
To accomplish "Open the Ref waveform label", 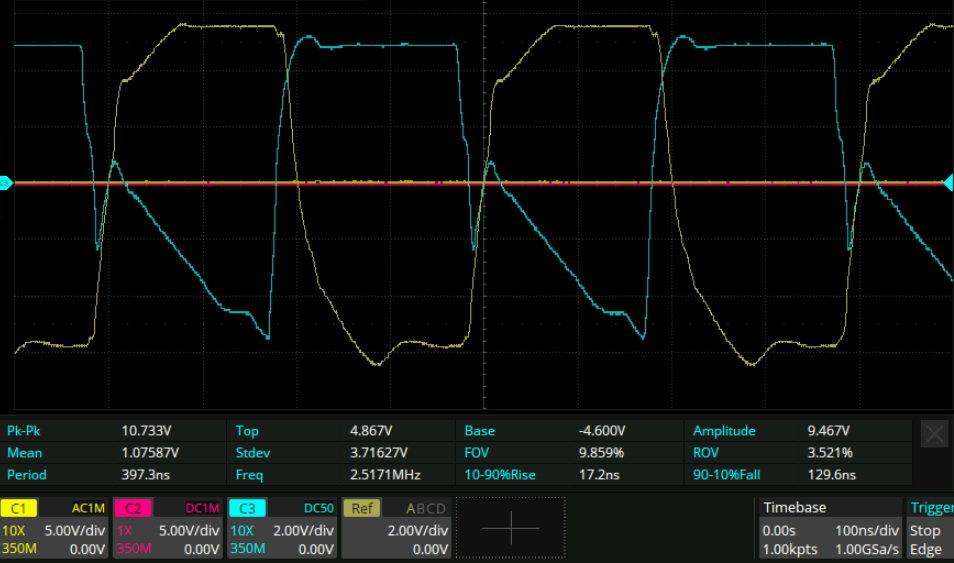I will pos(361,508).
